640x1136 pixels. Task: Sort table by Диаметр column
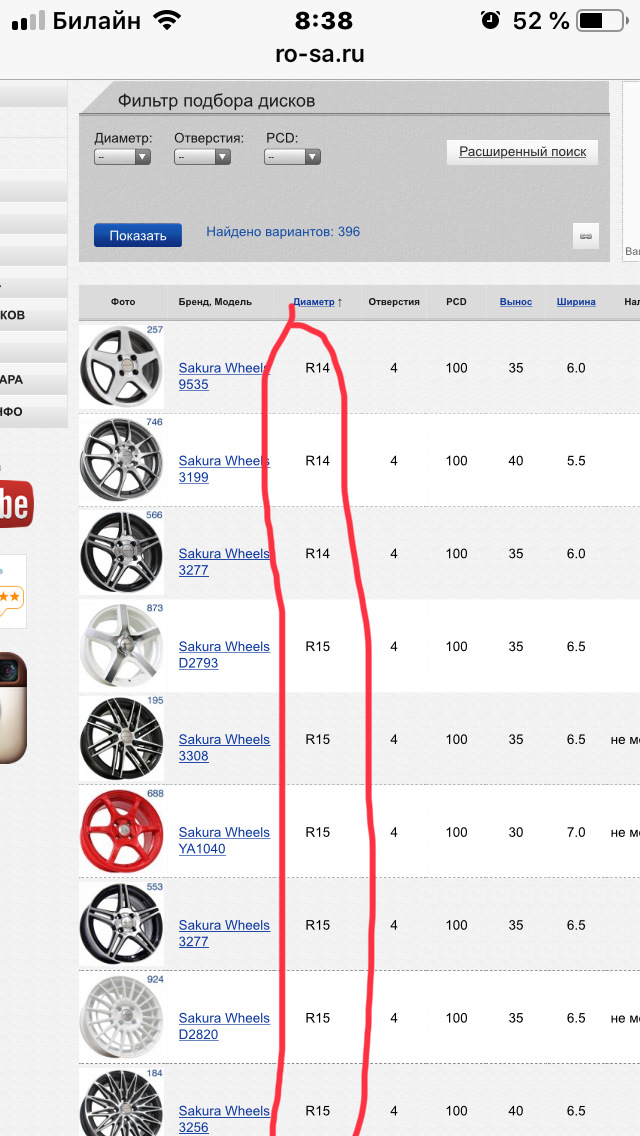pyautogui.click(x=314, y=302)
